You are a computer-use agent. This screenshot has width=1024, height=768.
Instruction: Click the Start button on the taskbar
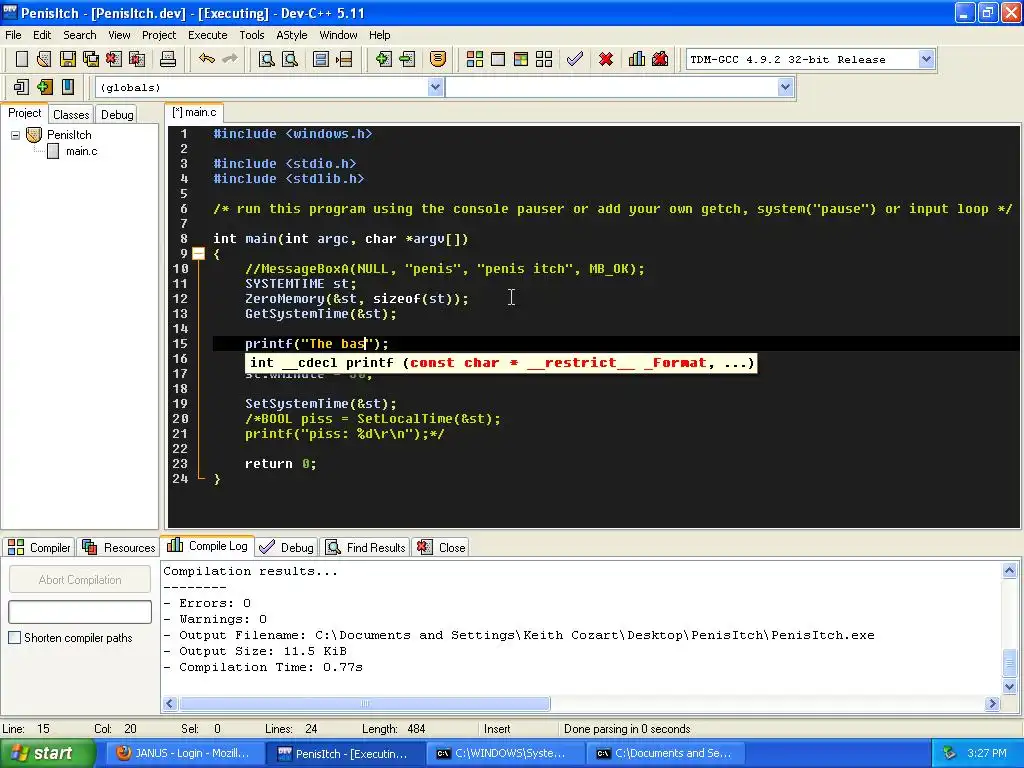[47, 754]
